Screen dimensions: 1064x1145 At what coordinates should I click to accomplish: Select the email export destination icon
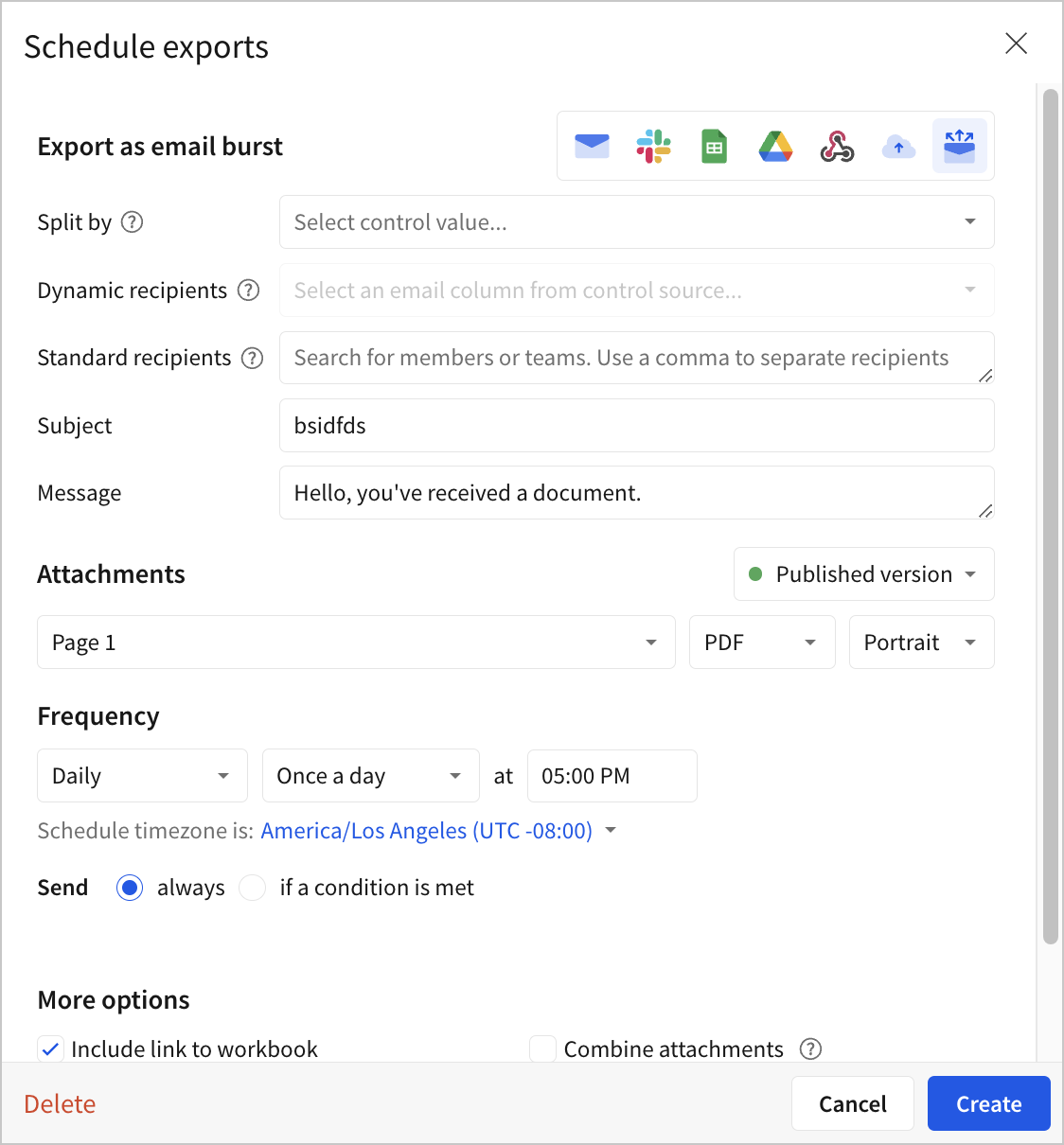click(x=592, y=147)
